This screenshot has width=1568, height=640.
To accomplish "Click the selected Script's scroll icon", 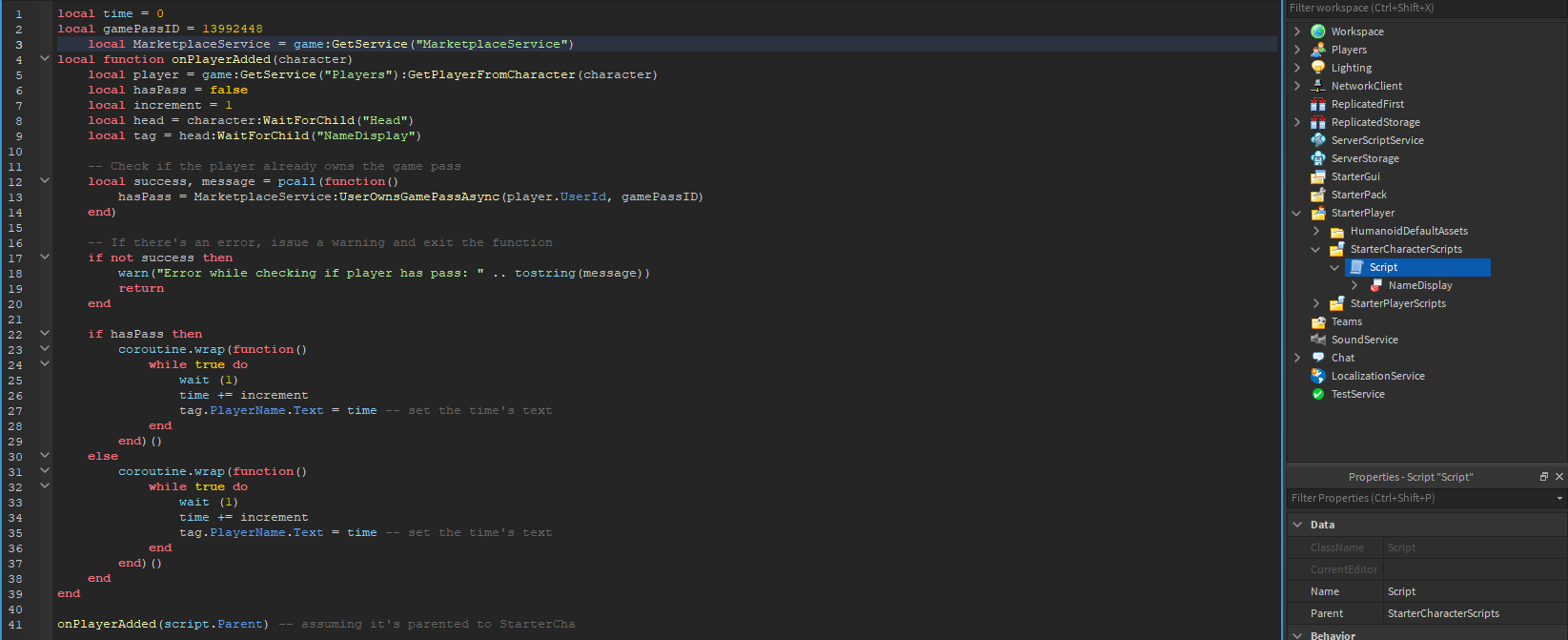I will coord(1356,267).
